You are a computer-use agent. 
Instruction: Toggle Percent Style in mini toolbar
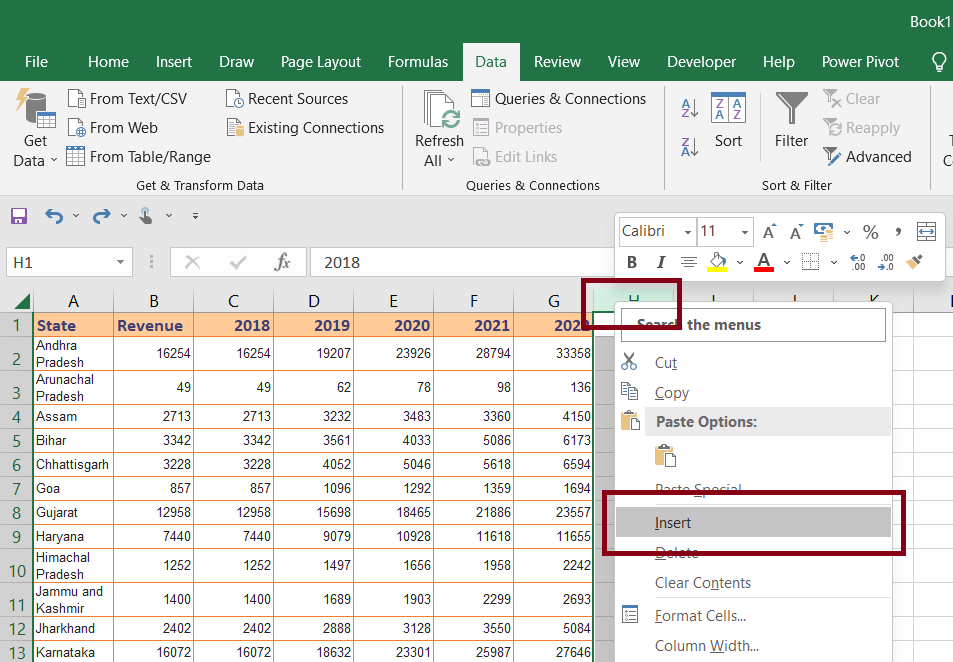pyautogui.click(x=870, y=232)
